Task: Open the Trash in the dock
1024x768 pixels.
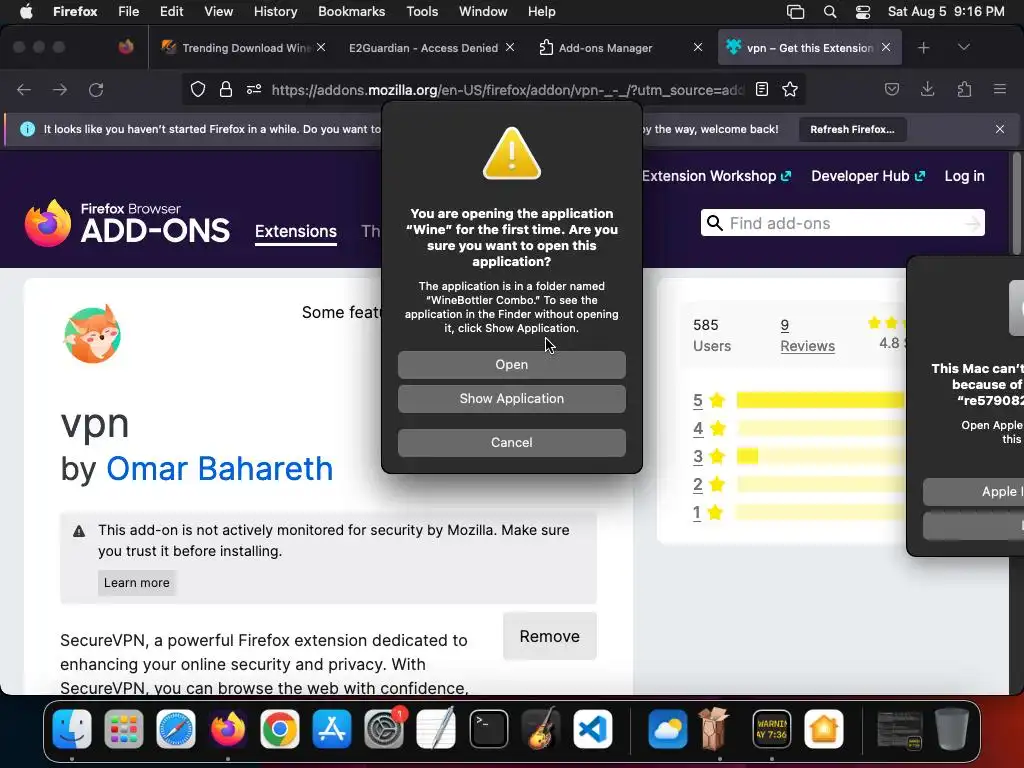Action: (951, 729)
